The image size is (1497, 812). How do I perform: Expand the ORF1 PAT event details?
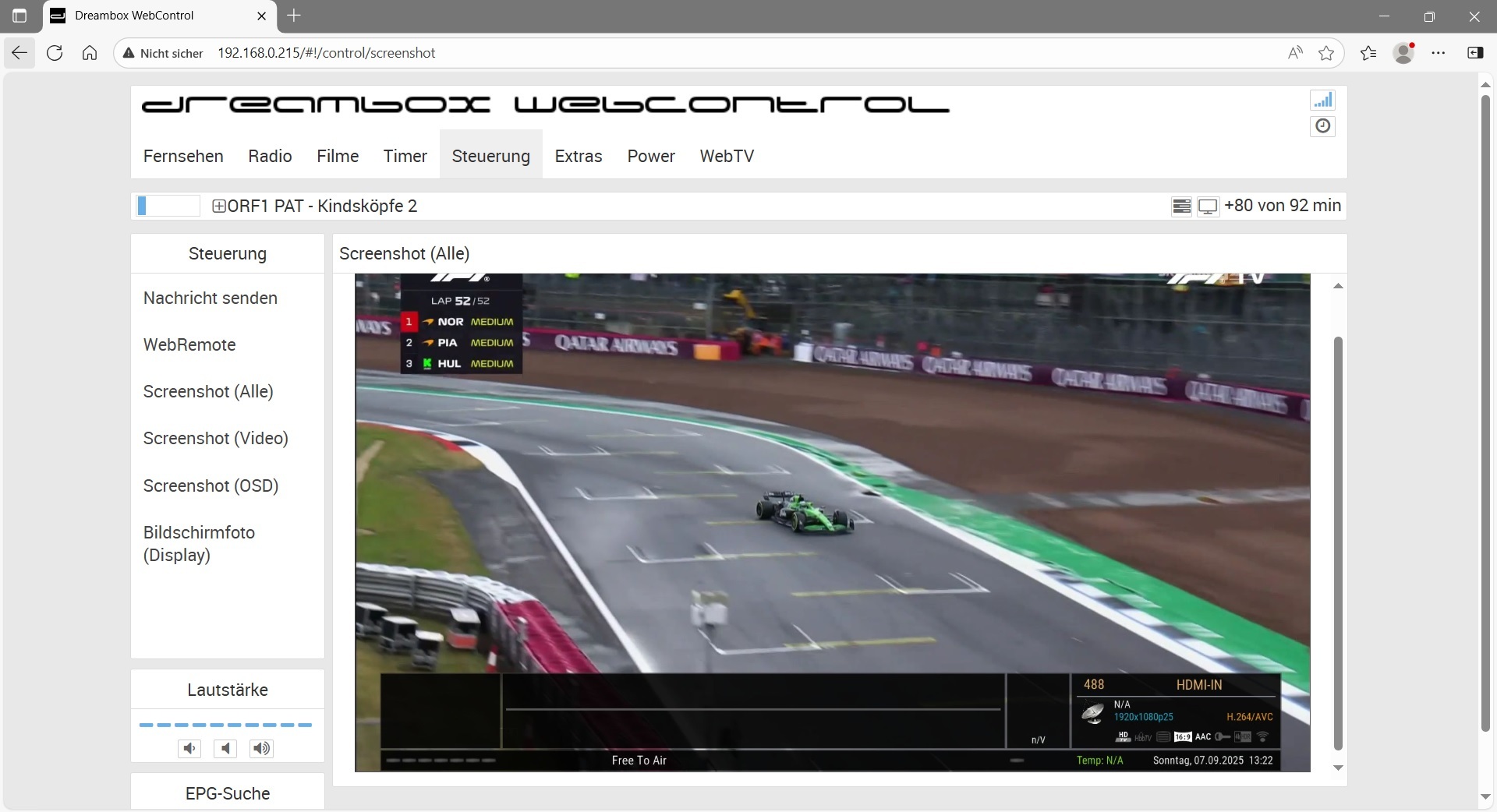(x=219, y=207)
